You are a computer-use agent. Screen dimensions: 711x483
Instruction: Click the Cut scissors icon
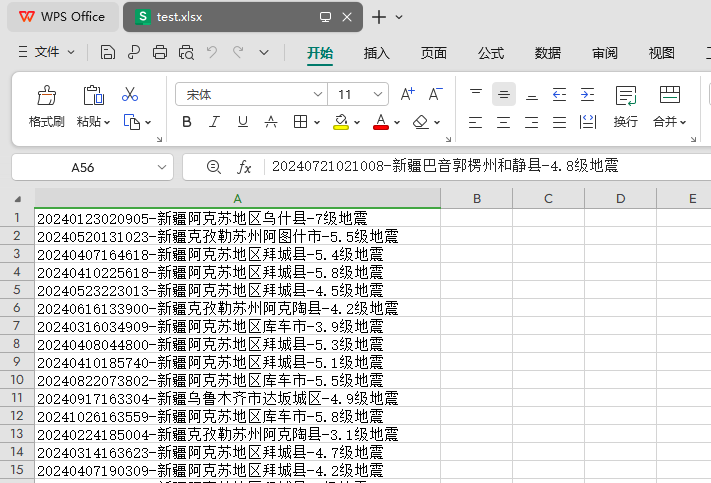(x=129, y=95)
